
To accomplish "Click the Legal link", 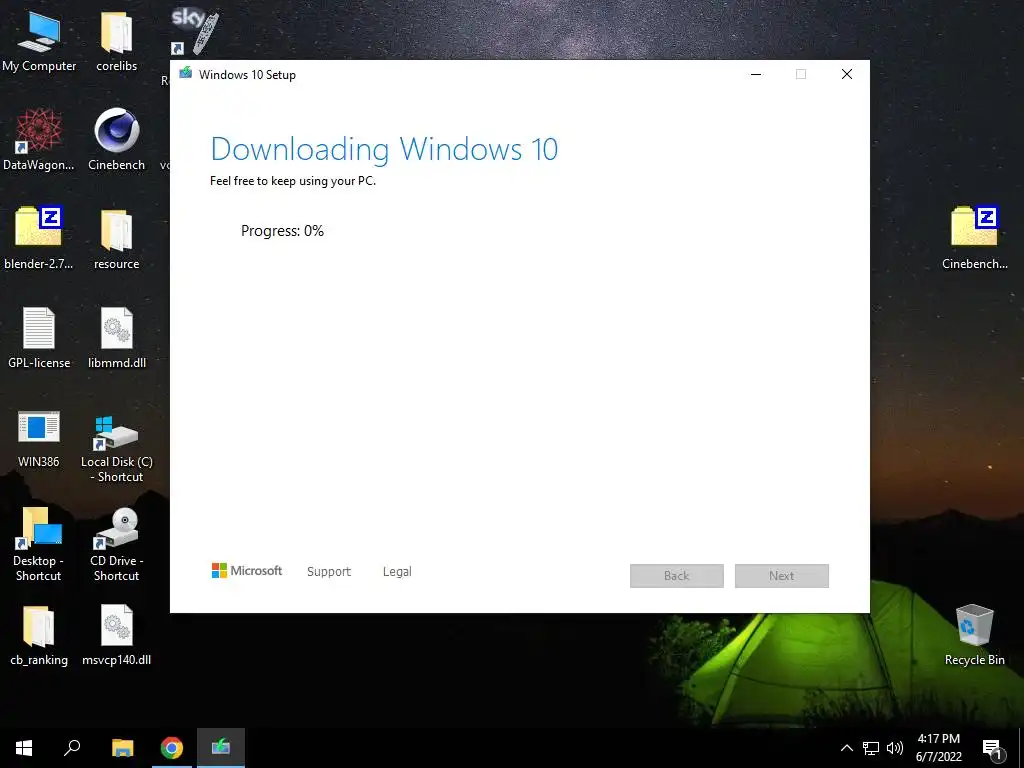I will point(397,571).
